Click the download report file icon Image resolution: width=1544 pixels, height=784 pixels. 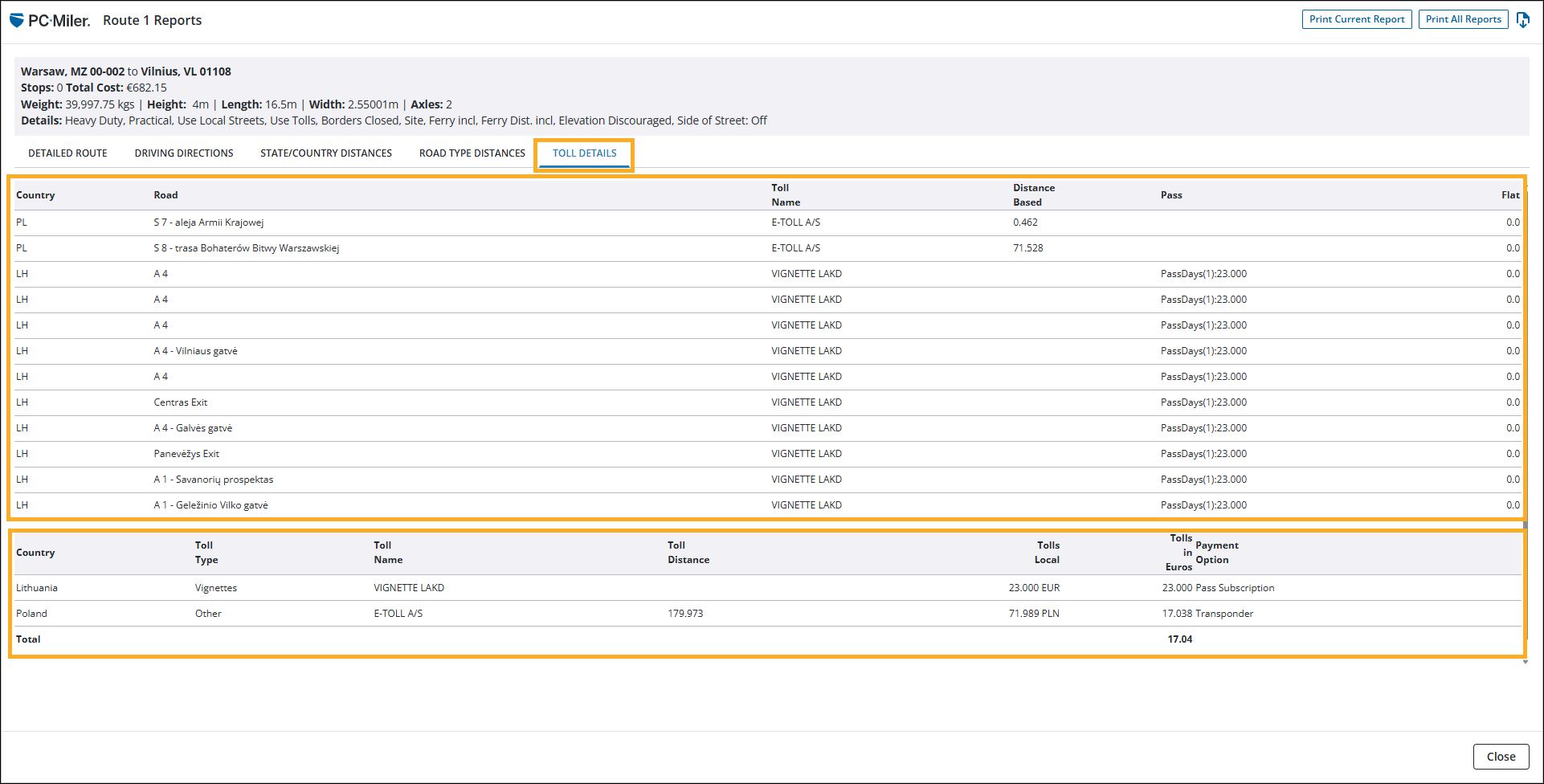1522,20
